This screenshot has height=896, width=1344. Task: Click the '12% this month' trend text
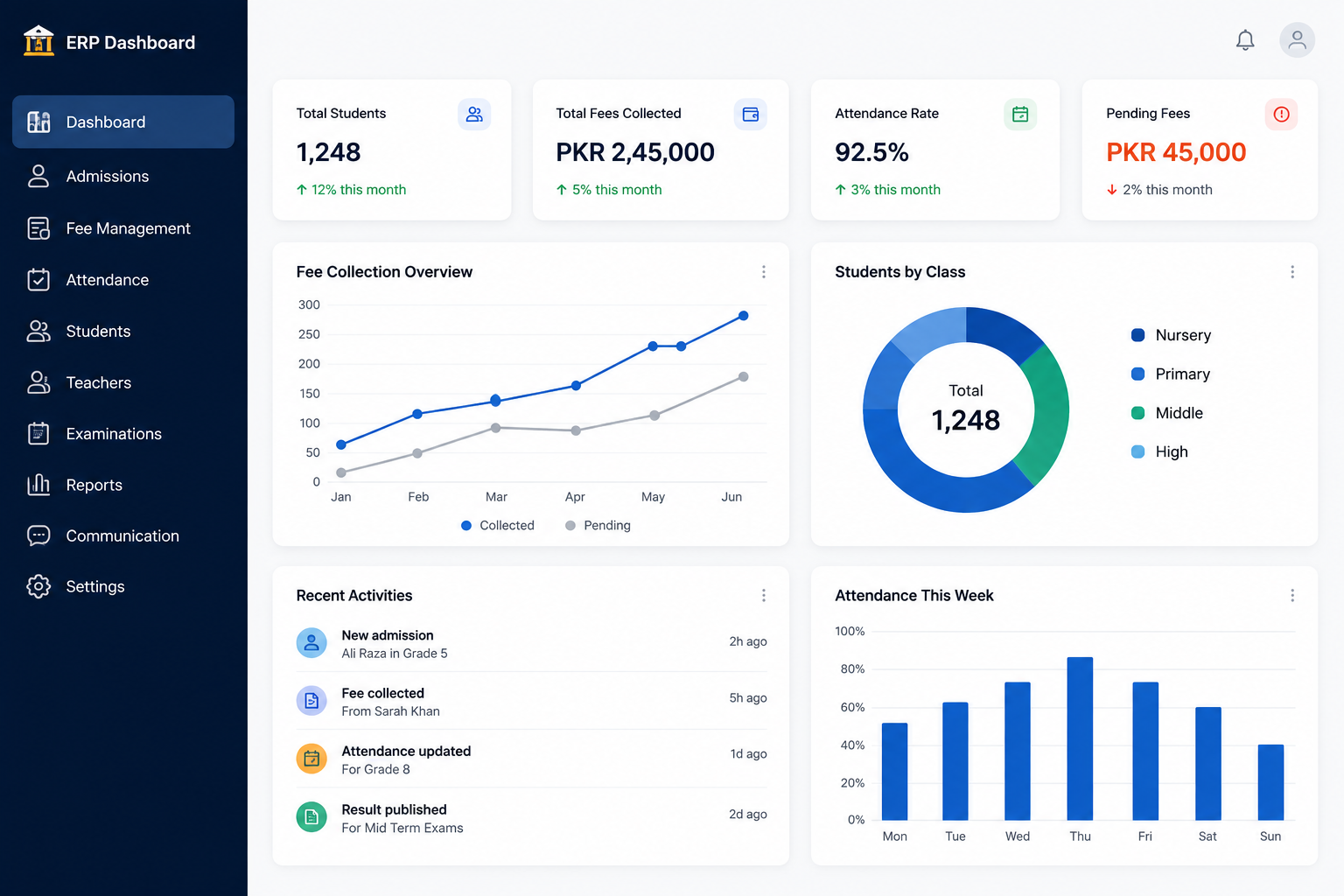[359, 190]
